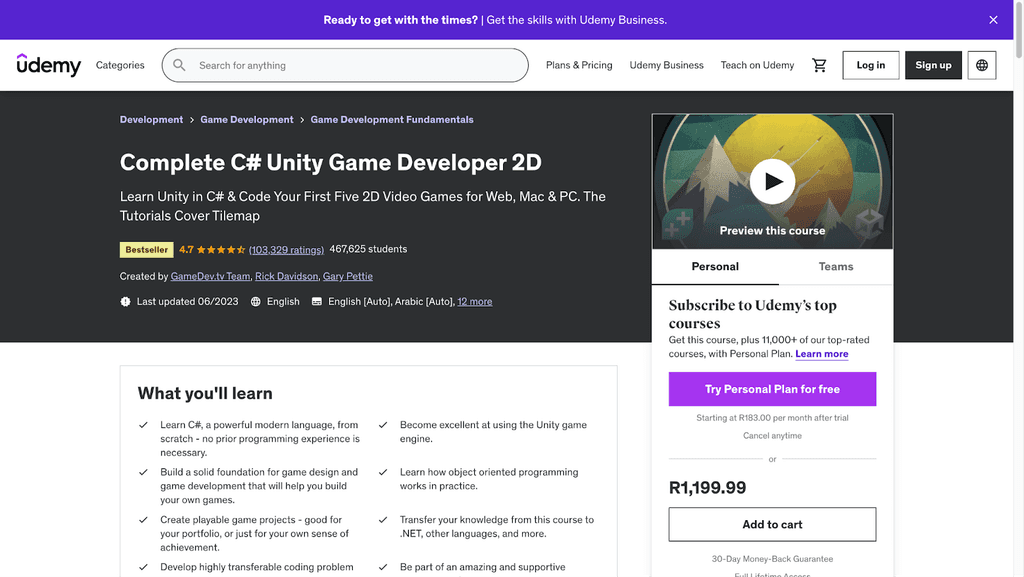Open the GameDev.tv Team profile

[x=210, y=276]
